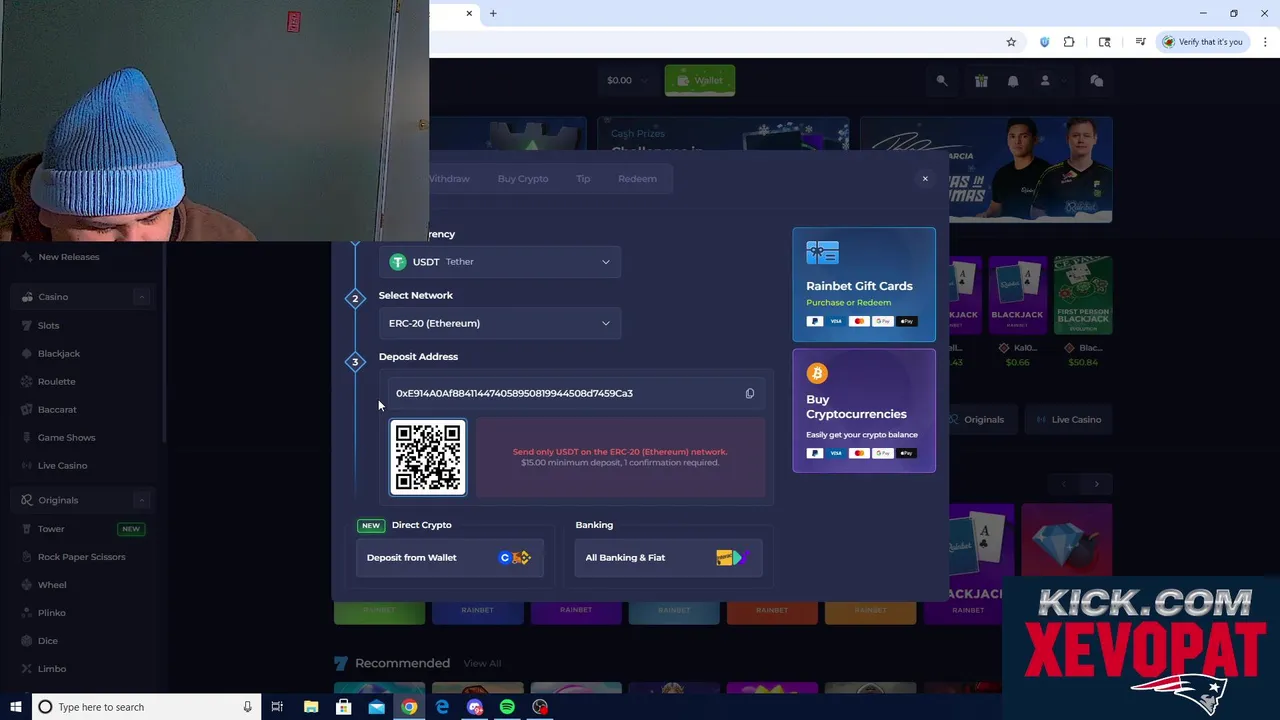Open the Chrome extensions puzzle icon
This screenshot has height=720, width=1280.
[1069, 42]
